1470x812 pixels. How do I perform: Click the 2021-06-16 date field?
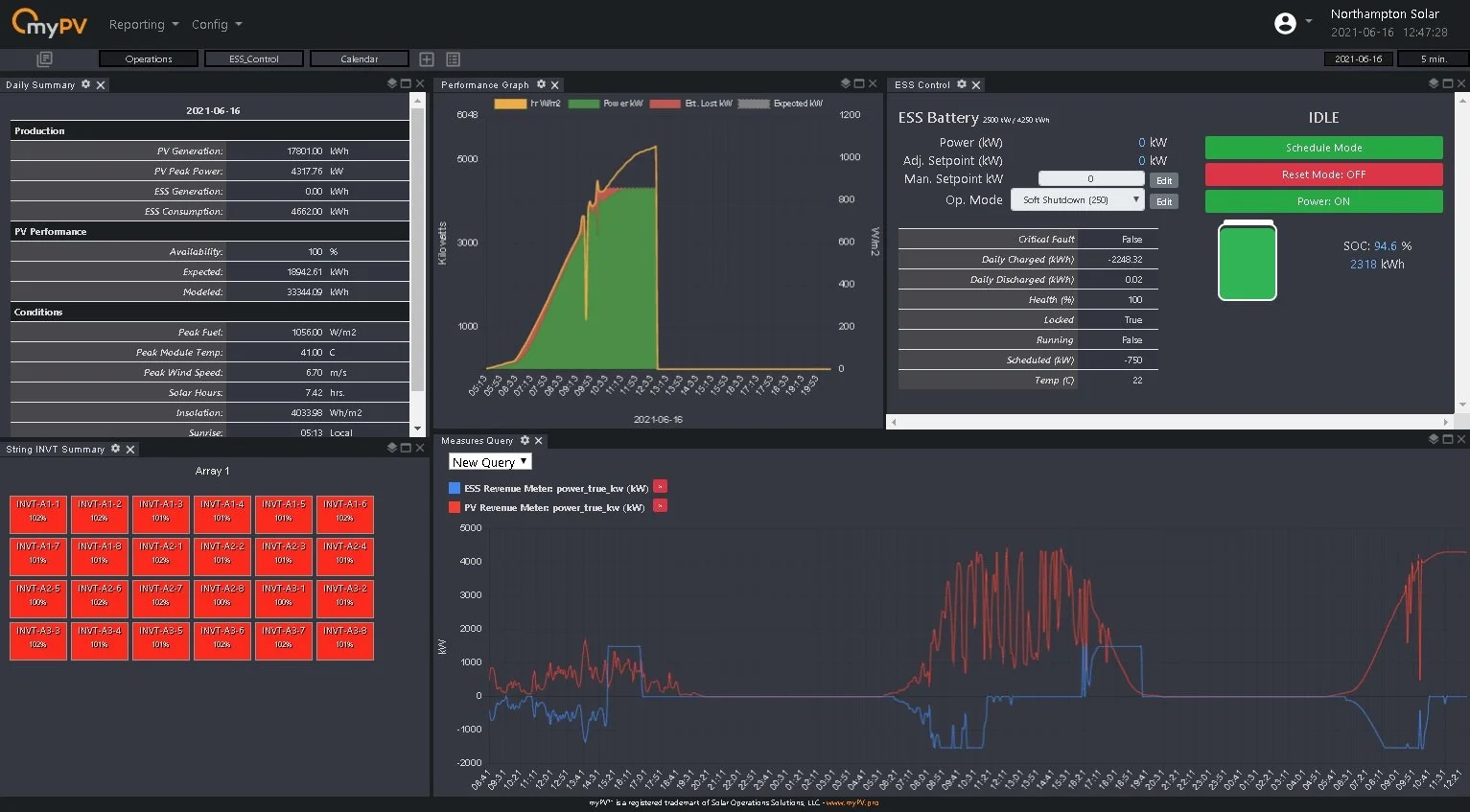pos(1359,59)
